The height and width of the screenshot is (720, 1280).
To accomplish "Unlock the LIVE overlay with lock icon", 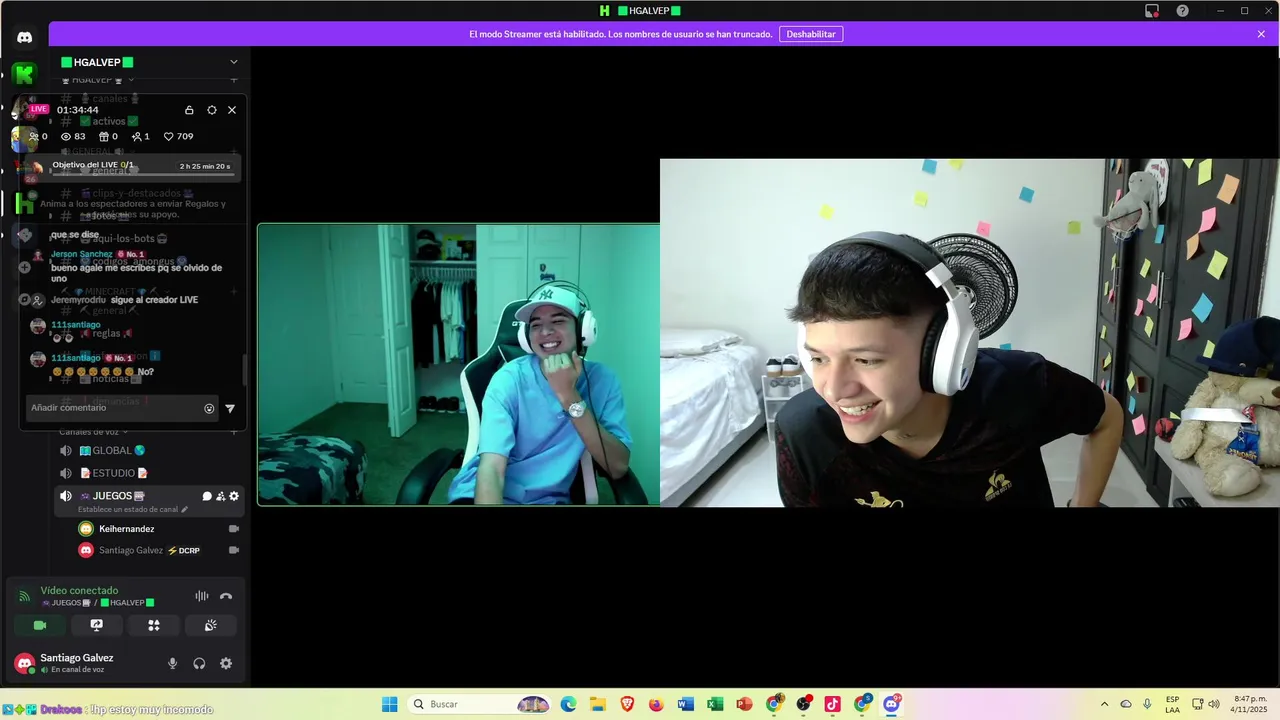I will point(190,110).
